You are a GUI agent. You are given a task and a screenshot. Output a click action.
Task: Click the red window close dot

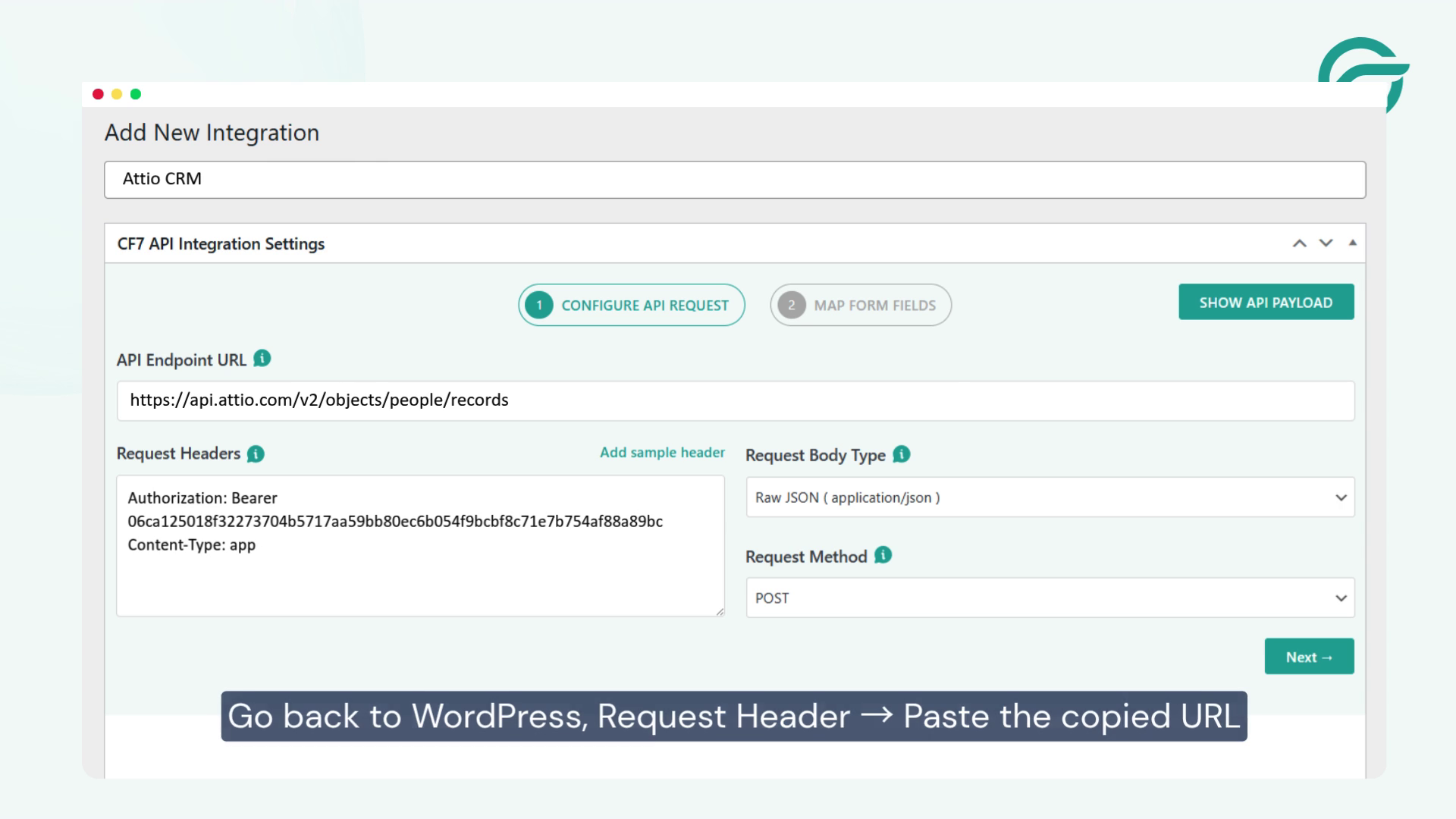[98, 94]
